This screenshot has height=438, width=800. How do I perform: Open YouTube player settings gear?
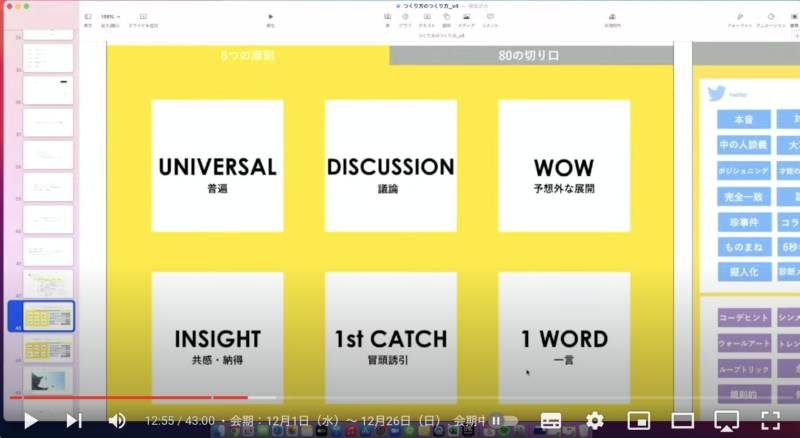click(x=595, y=420)
